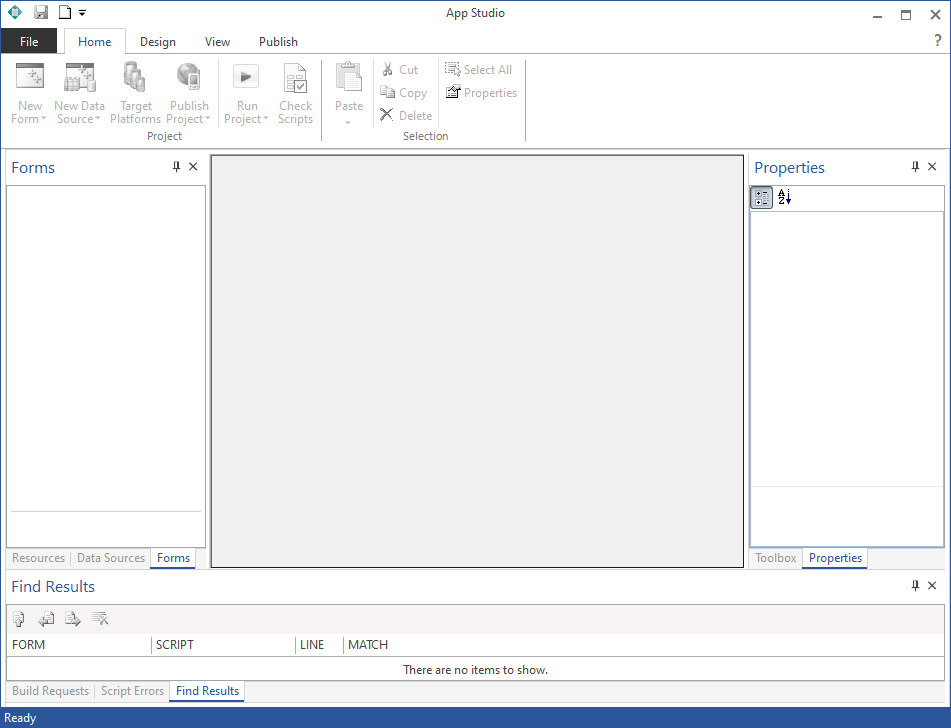
Task: Switch to the Data Sources panel tab
Action: coord(111,558)
